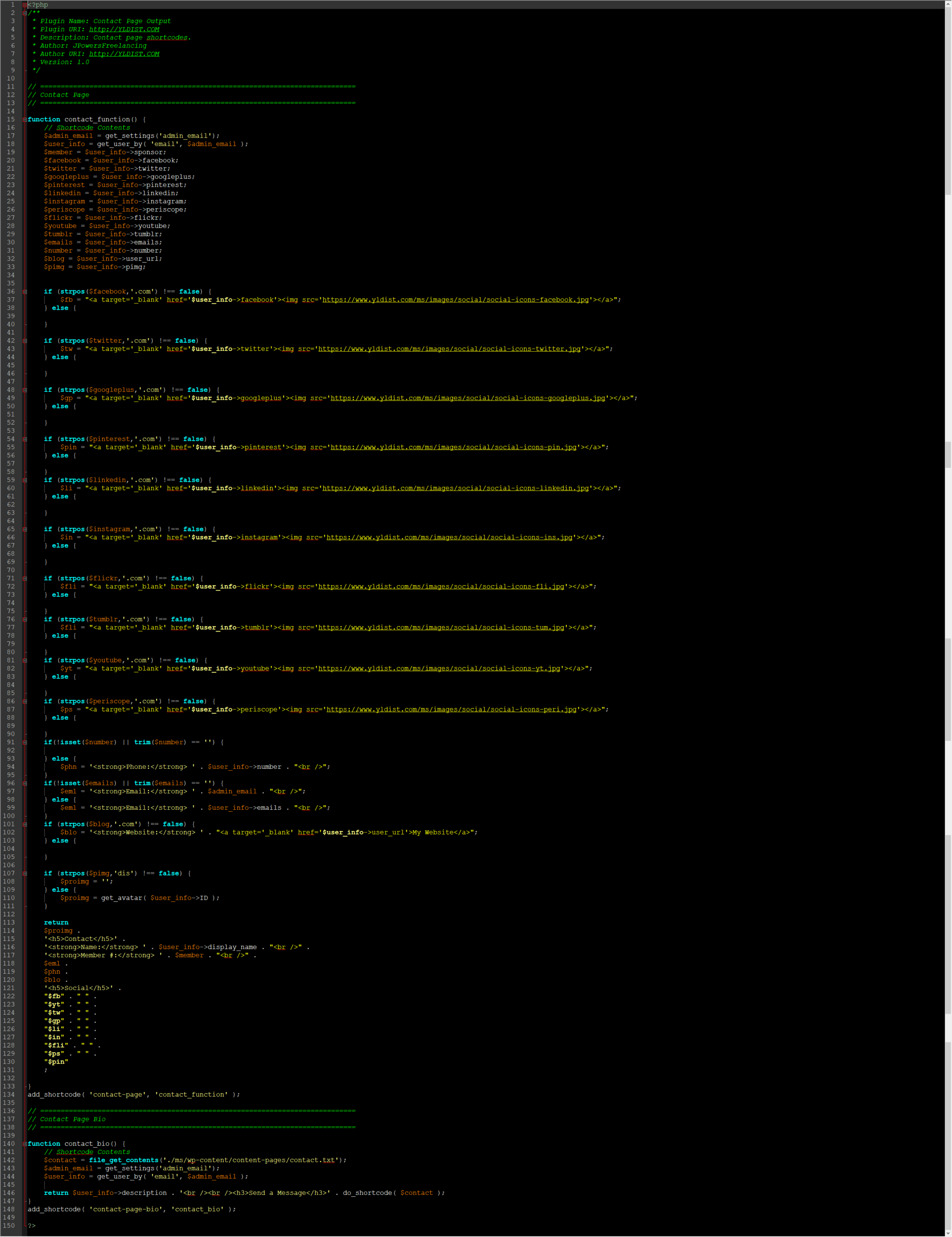
Task: Click line number 113 in the margin
Action: click(x=9, y=922)
